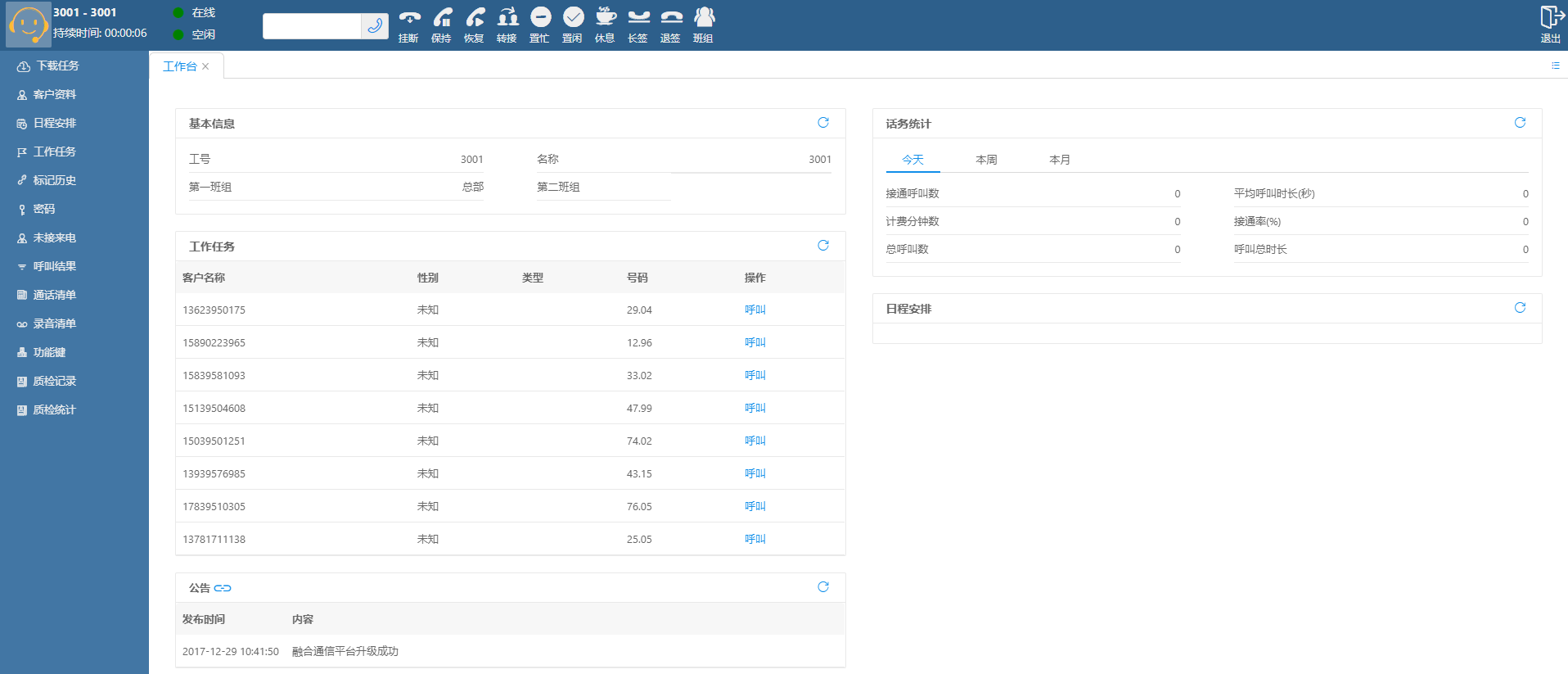1568x674 pixels.
Task: Open the tab list menu icon at right
Action: point(1555,66)
